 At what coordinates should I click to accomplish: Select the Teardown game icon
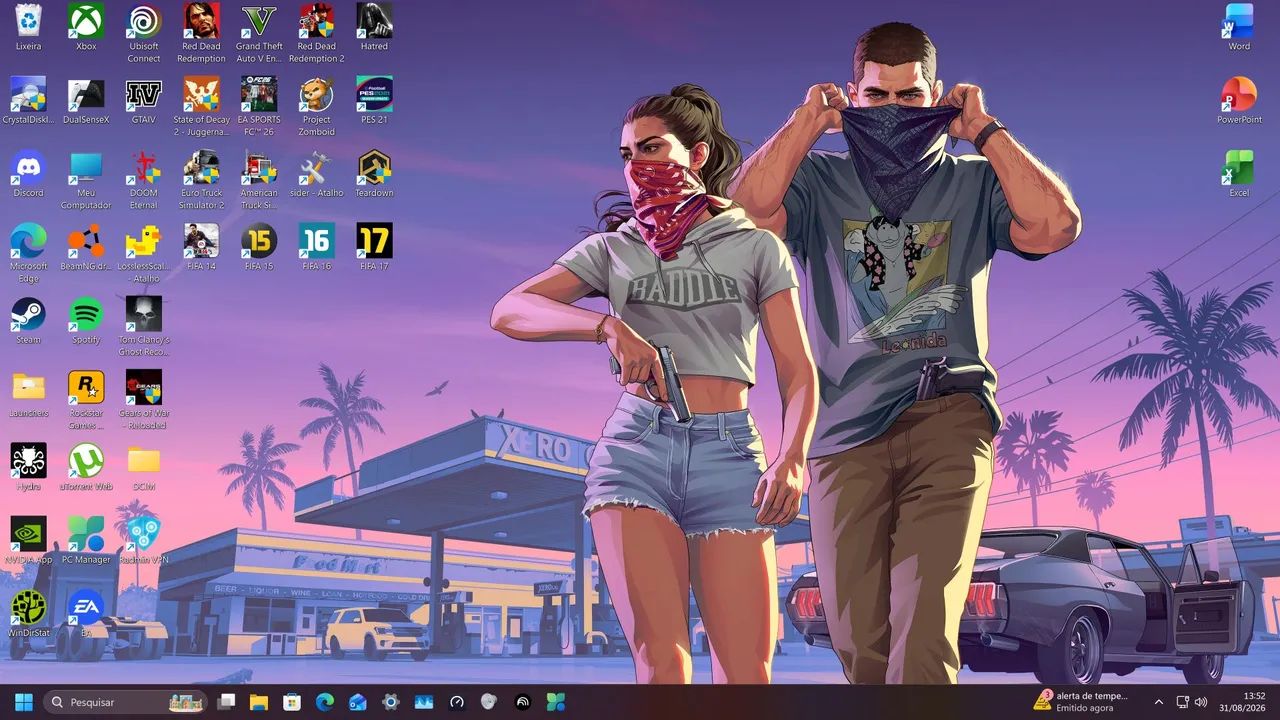[x=374, y=174]
